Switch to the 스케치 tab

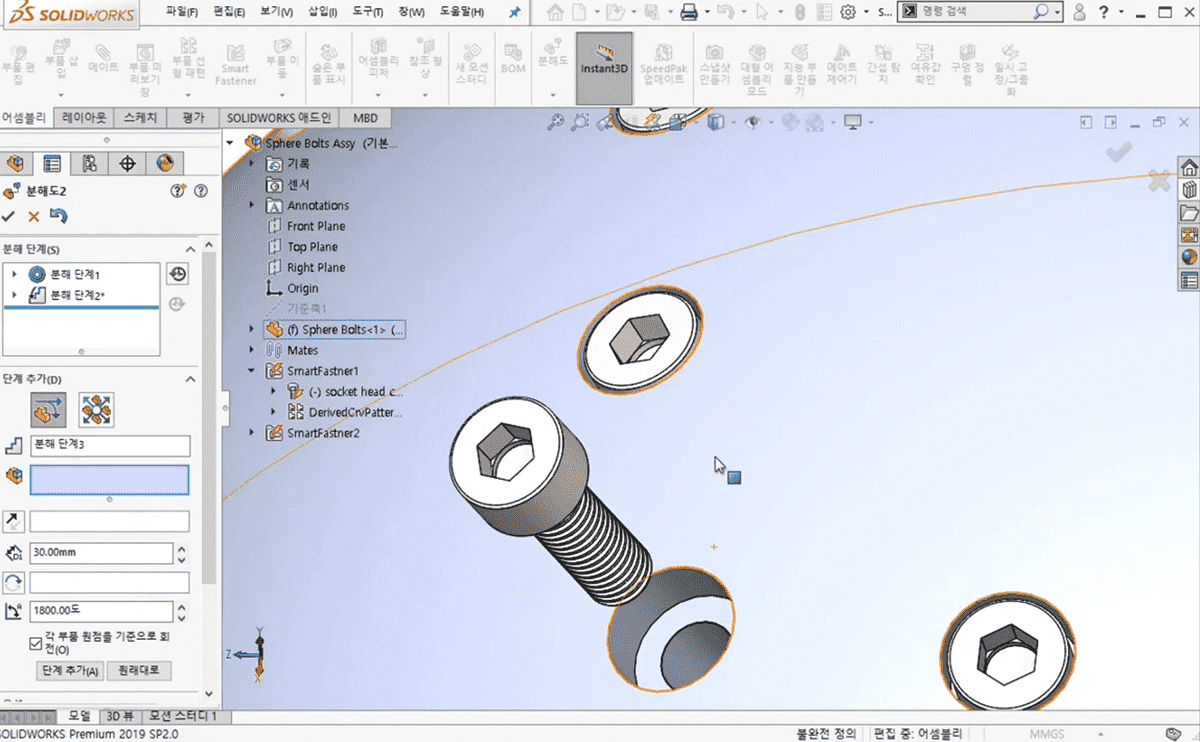click(141, 118)
